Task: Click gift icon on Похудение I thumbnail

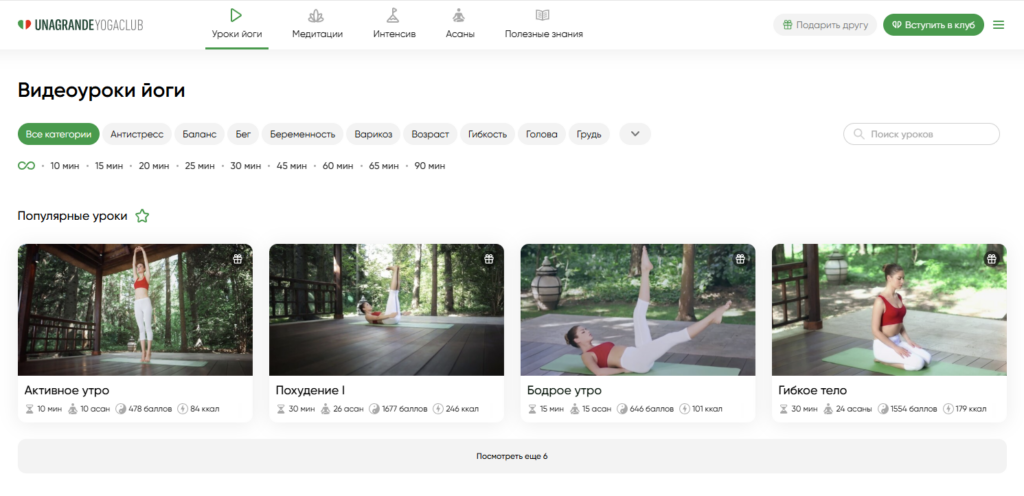Action: (x=489, y=259)
